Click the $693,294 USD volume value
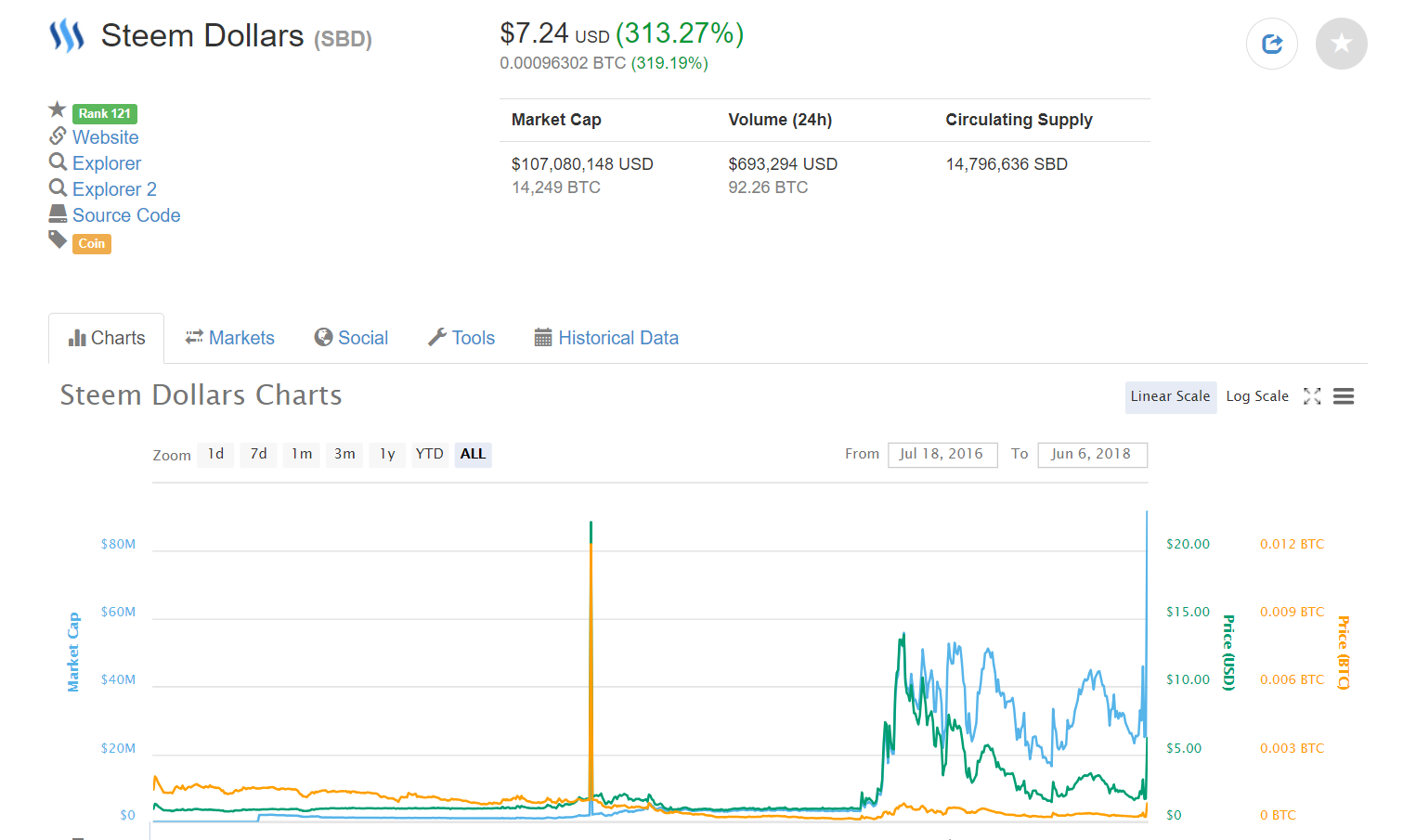Image resolution: width=1416 pixels, height=840 pixels. point(783,164)
